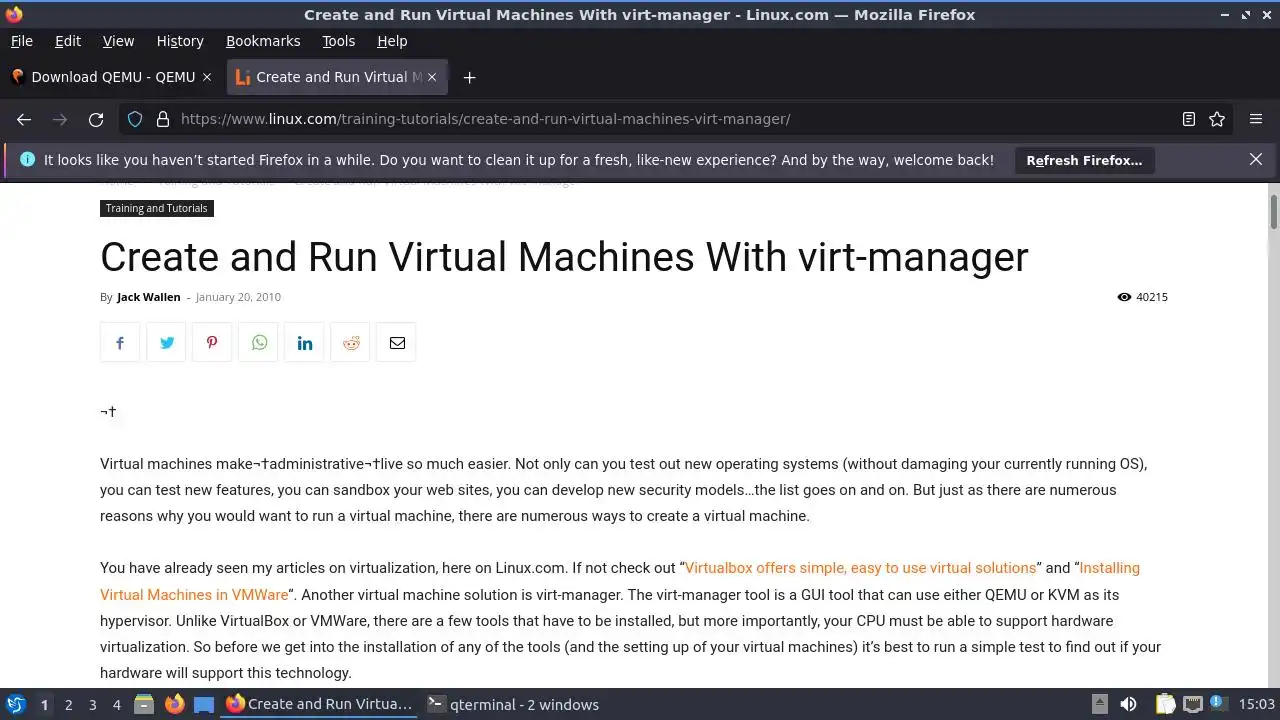1280x720 pixels.
Task: Open the notification tray icon with blue badge
Action: (1217, 704)
